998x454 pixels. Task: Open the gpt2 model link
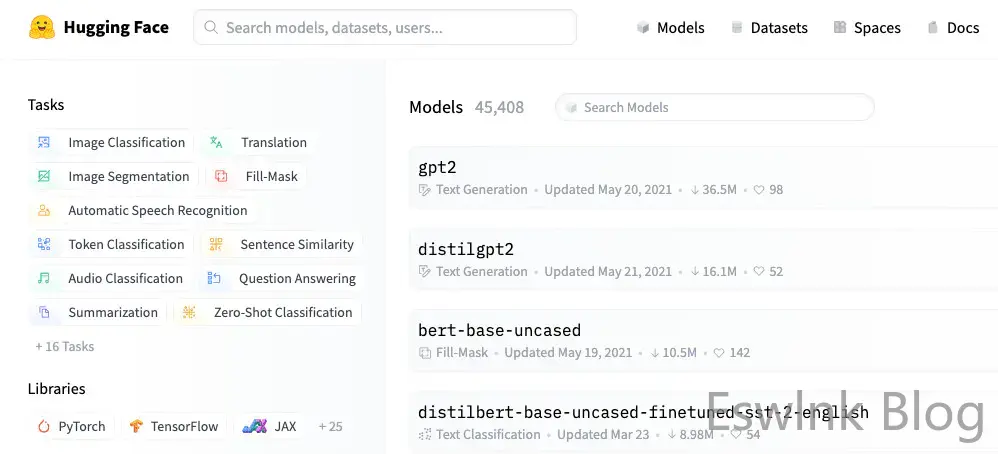tap(437, 167)
